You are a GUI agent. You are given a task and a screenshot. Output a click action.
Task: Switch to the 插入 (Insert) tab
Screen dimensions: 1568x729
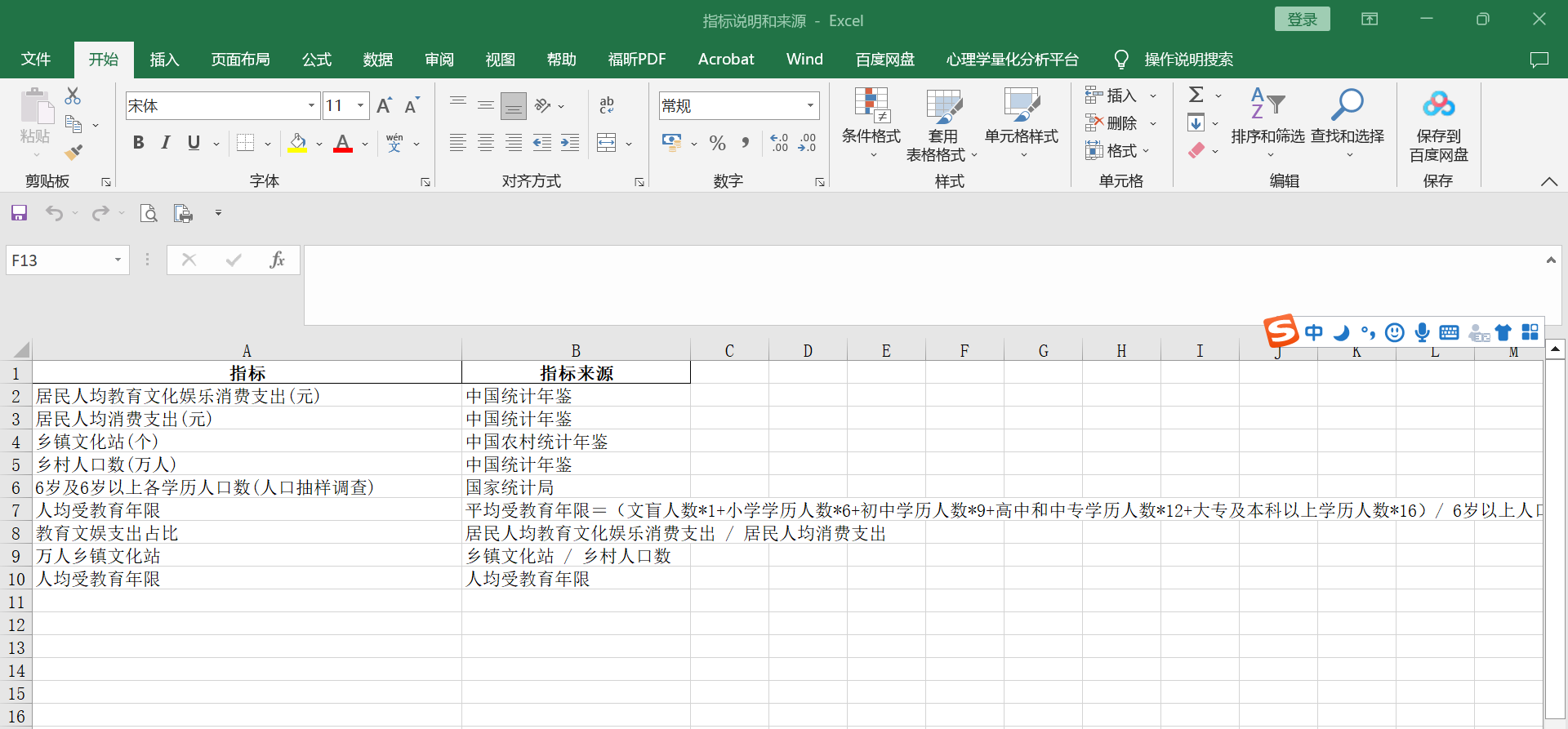pos(164,60)
